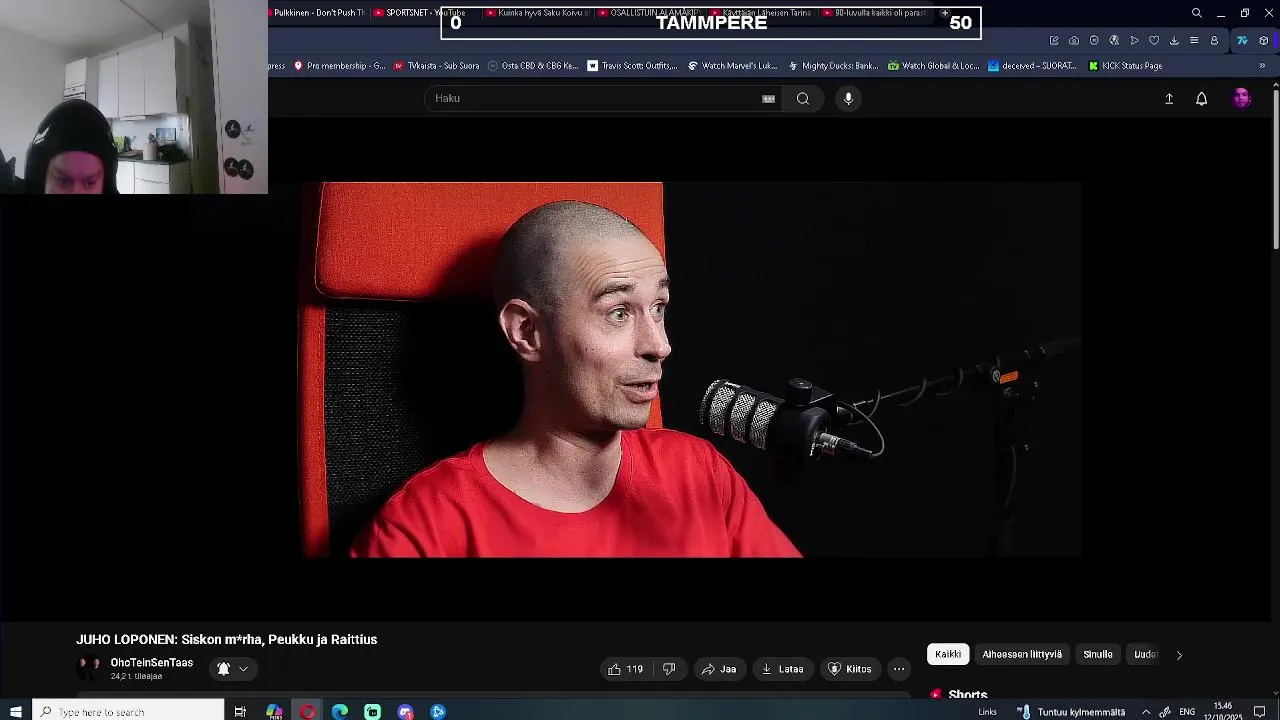Add page to bookmarks with heart icon
1280x720 pixels.
(1154, 41)
